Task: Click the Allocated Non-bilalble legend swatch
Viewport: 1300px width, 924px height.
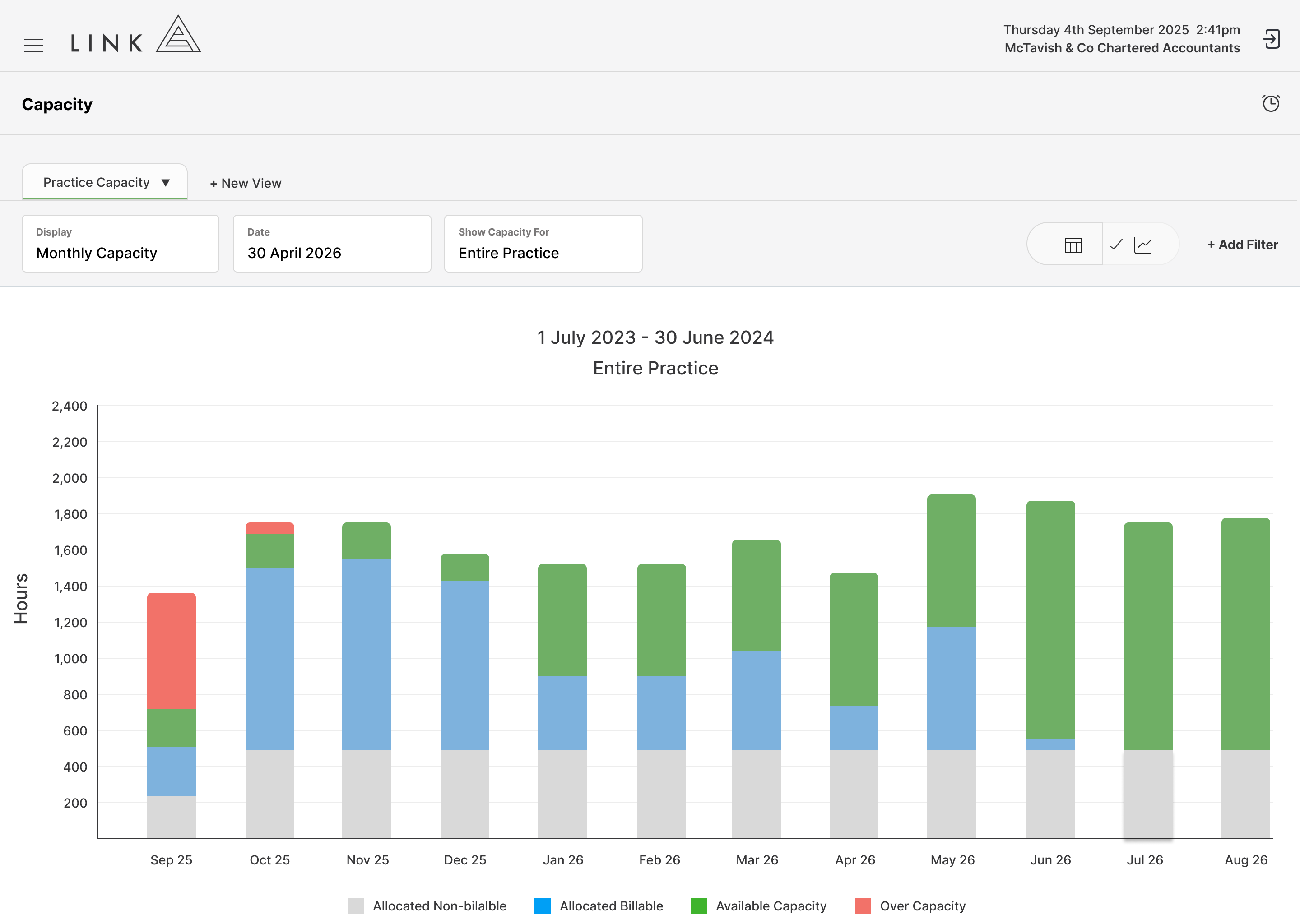Action: pos(355,906)
